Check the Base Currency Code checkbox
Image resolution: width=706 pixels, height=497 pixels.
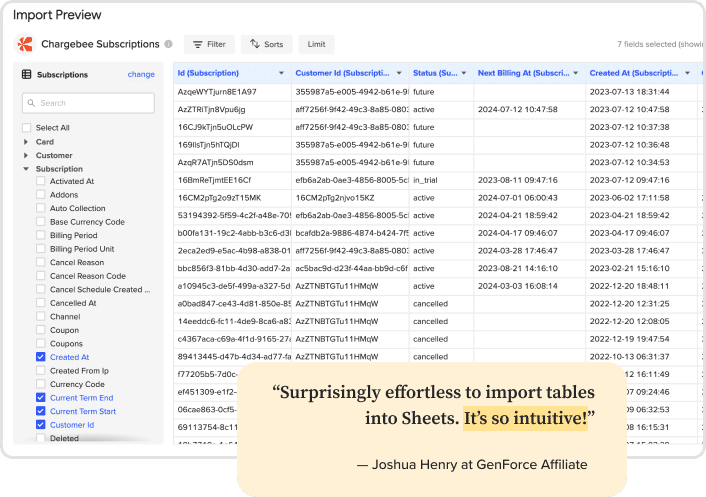[41, 221]
